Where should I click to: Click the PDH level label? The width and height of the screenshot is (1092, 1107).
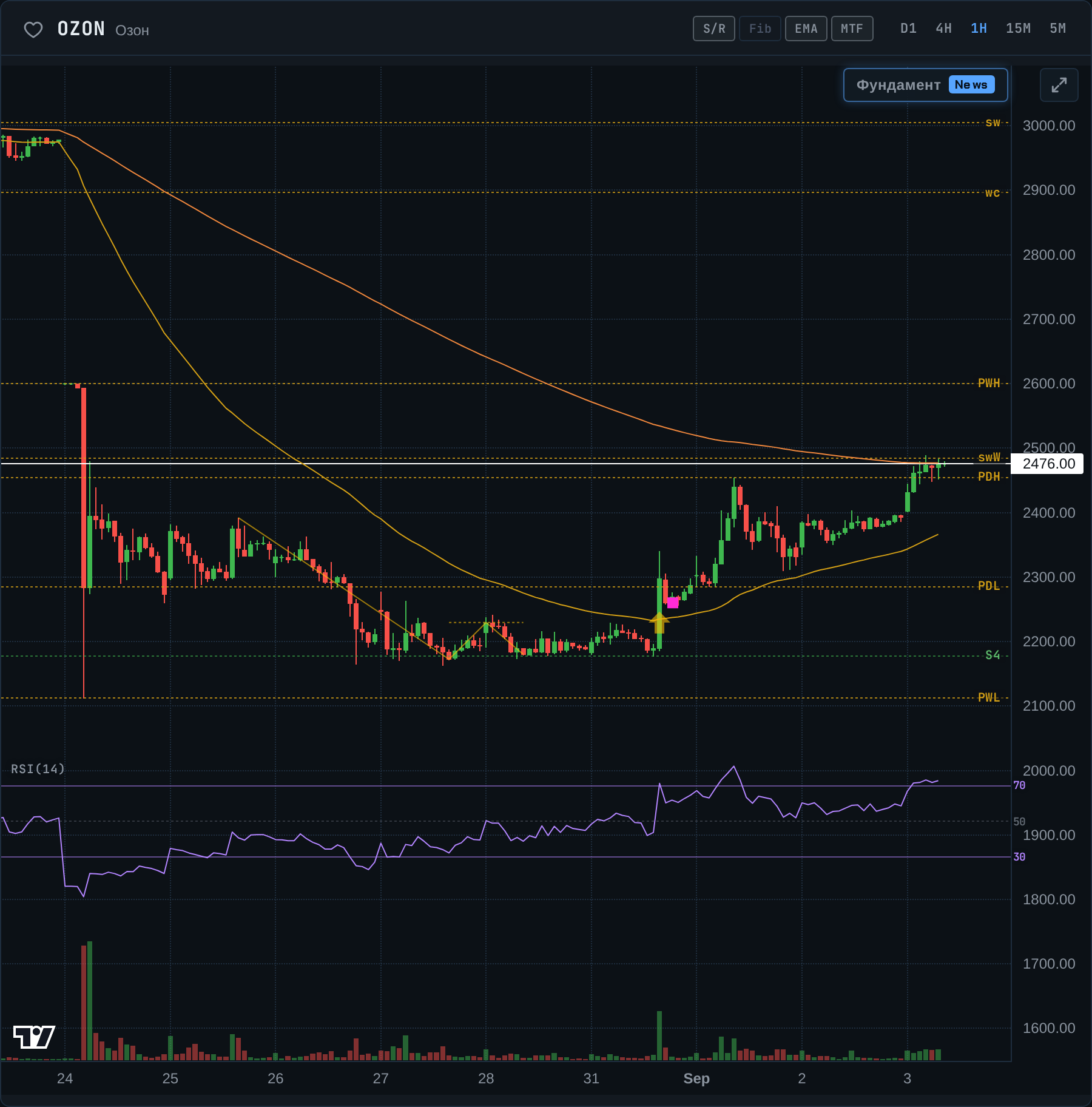(989, 476)
